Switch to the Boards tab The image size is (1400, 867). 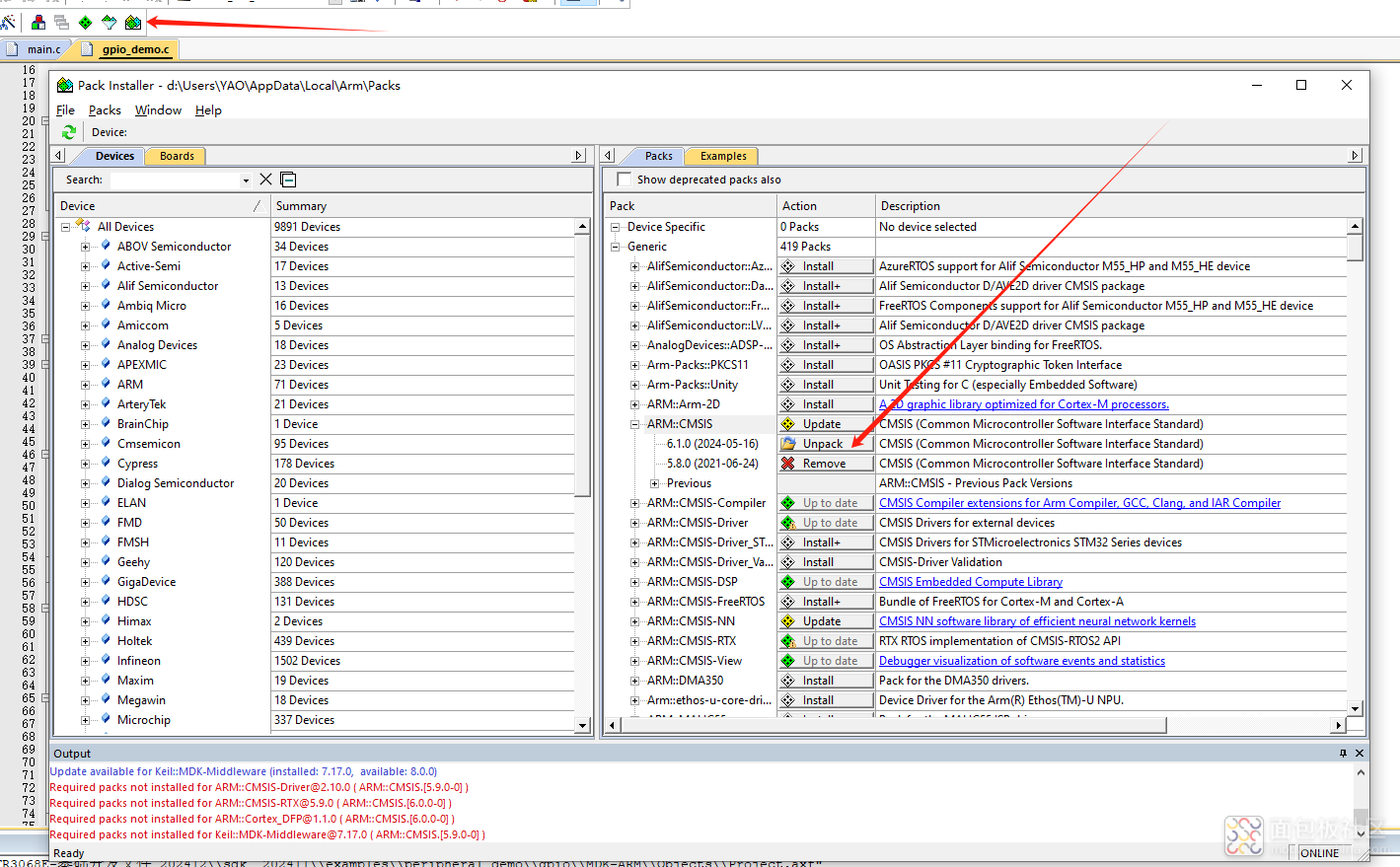tap(177, 156)
